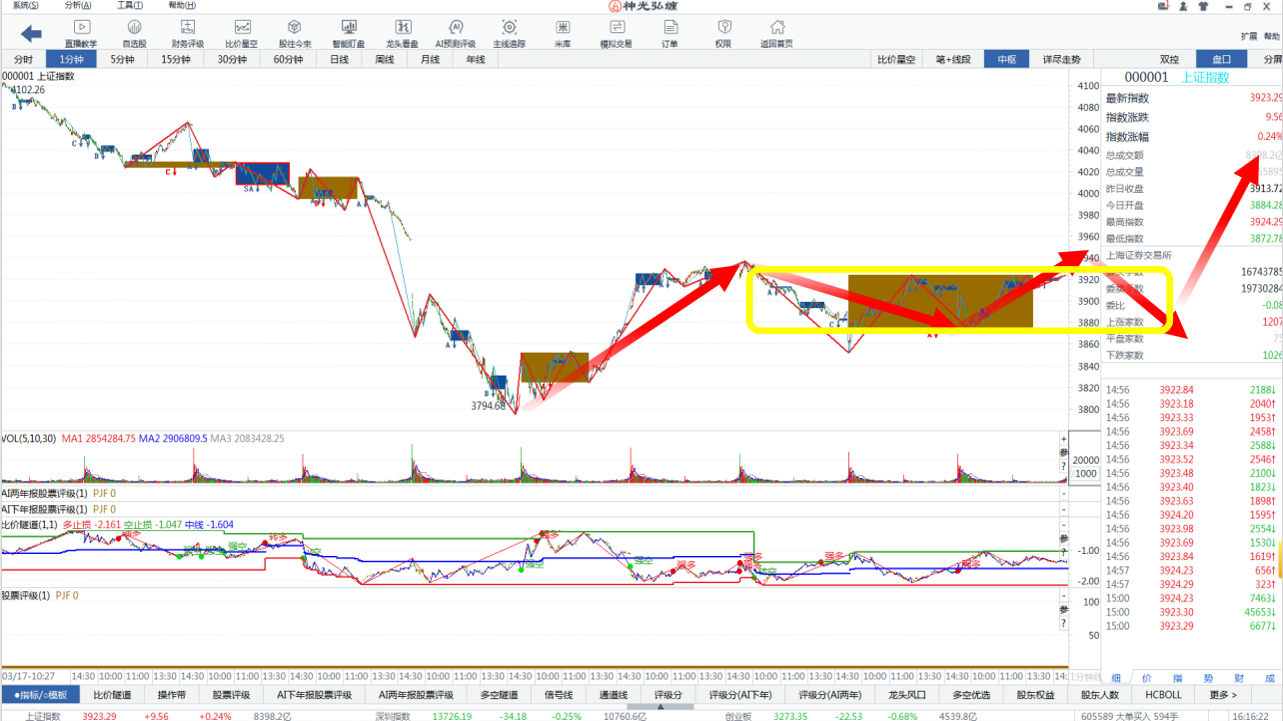Viewport: 1283px width, 721px height.
Task: Click the 双控 panel button
Action: point(1169,59)
